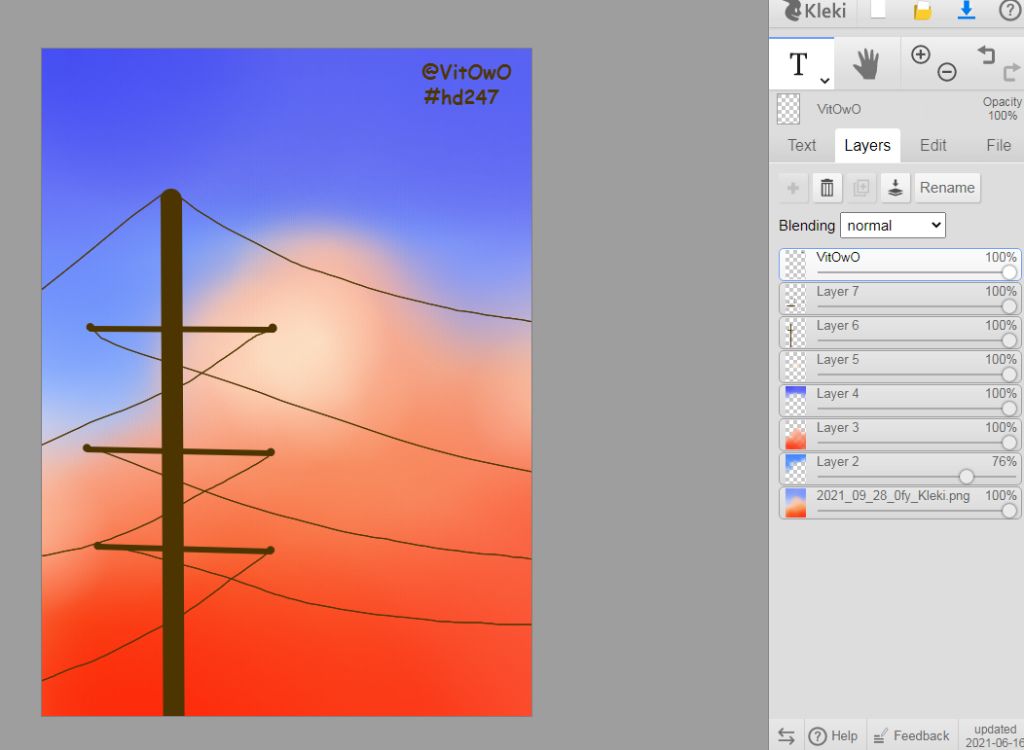
Task: Click the current layer preview thumbnail
Action: pos(788,109)
